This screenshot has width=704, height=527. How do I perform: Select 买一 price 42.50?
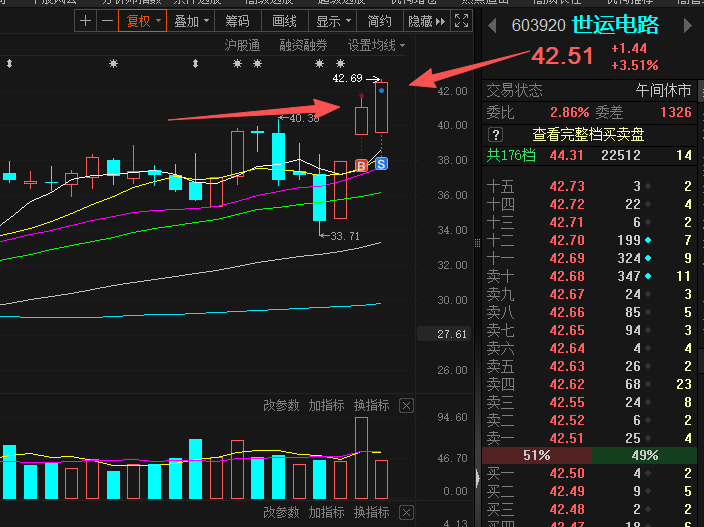567,473
